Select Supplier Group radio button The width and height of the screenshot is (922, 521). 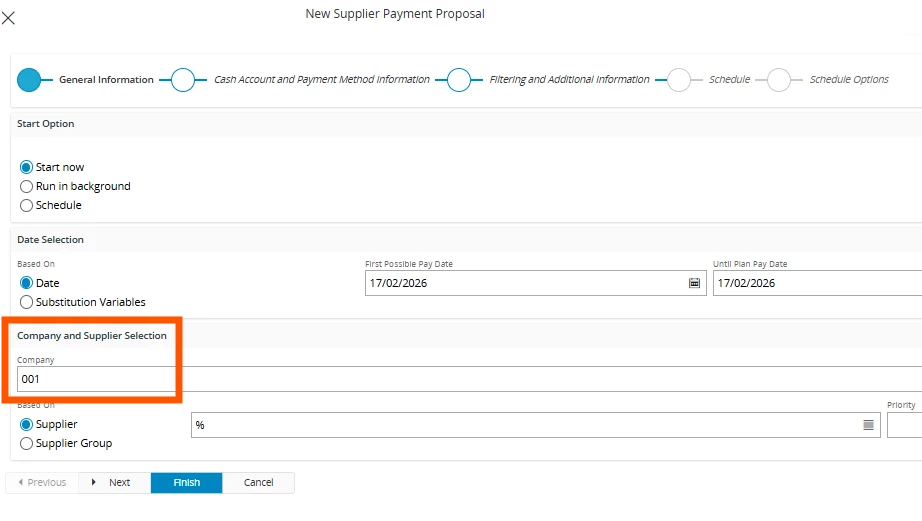click(x=27, y=443)
